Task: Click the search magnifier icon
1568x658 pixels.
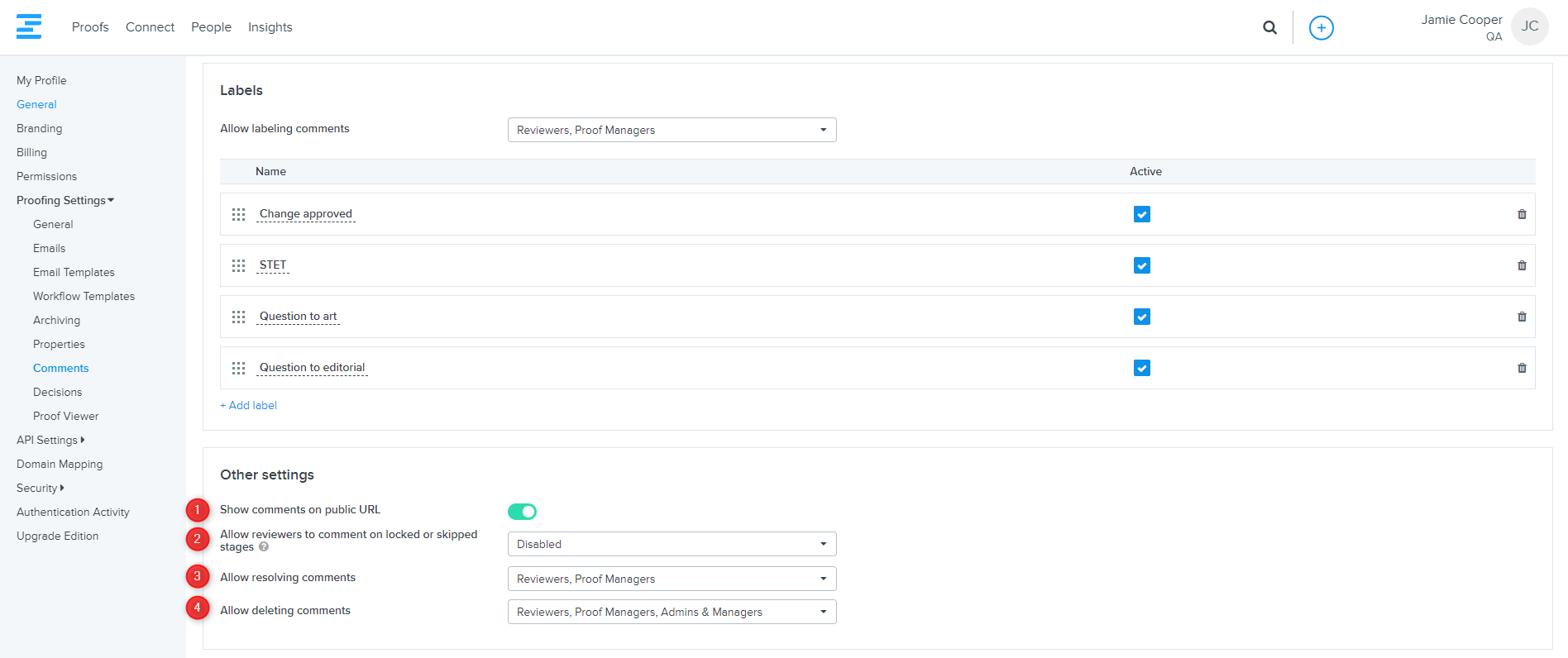Action: [1269, 27]
